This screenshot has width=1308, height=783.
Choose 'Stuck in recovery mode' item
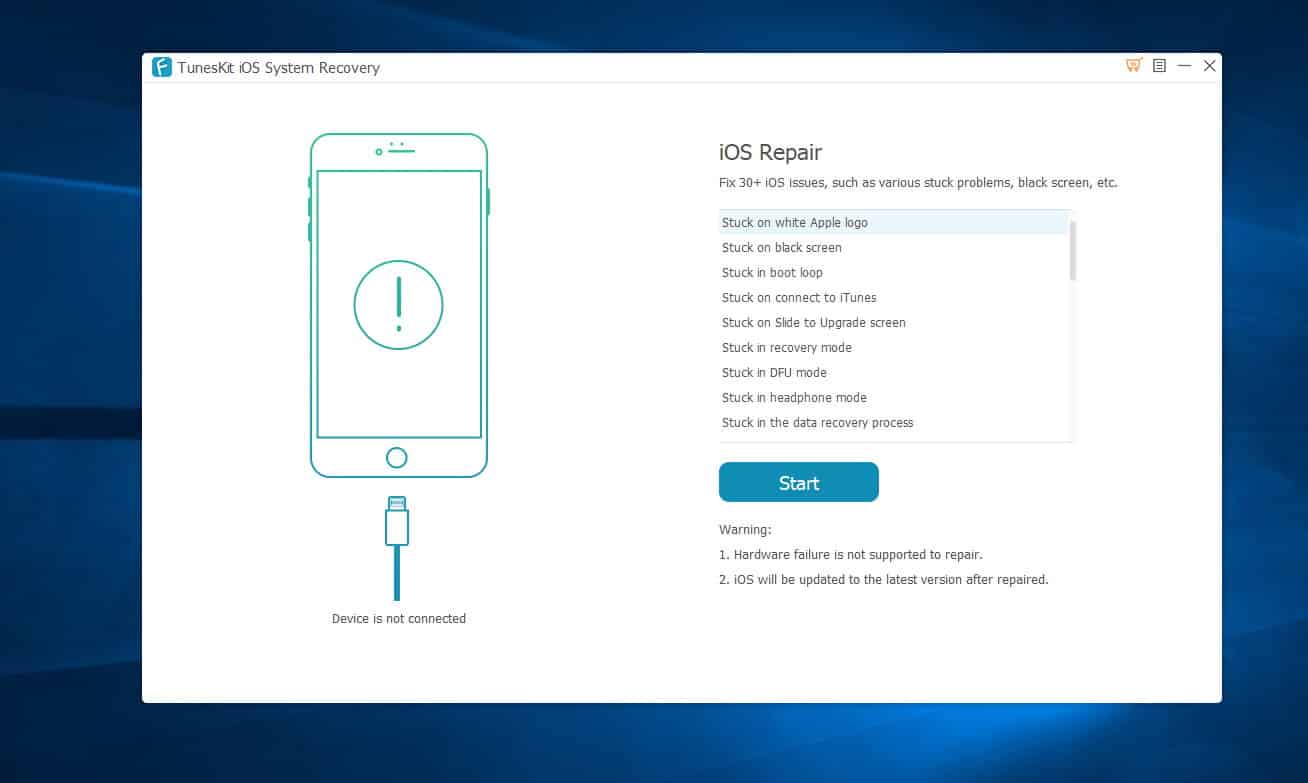point(786,347)
